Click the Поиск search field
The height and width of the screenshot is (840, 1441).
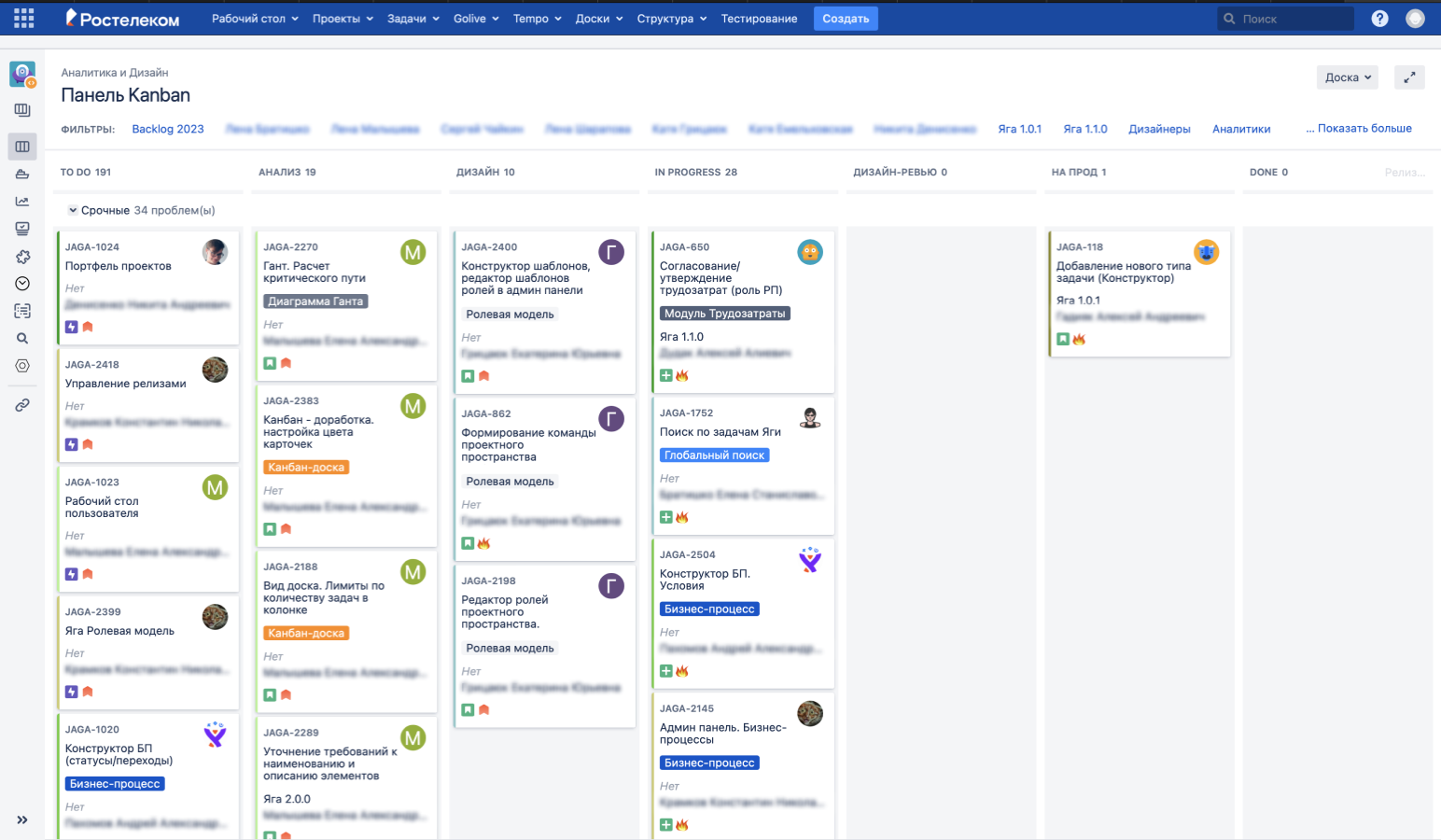pyautogui.click(x=1286, y=19)
